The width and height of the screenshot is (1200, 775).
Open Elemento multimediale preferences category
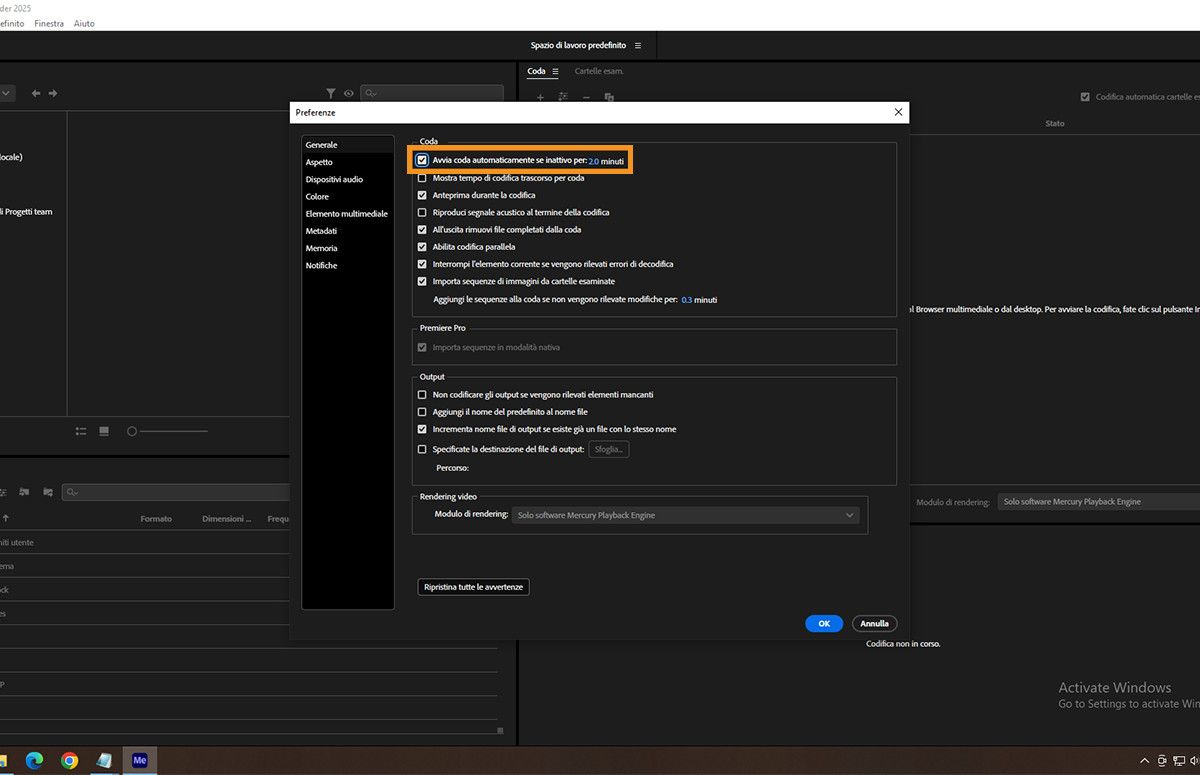point(348,214)
